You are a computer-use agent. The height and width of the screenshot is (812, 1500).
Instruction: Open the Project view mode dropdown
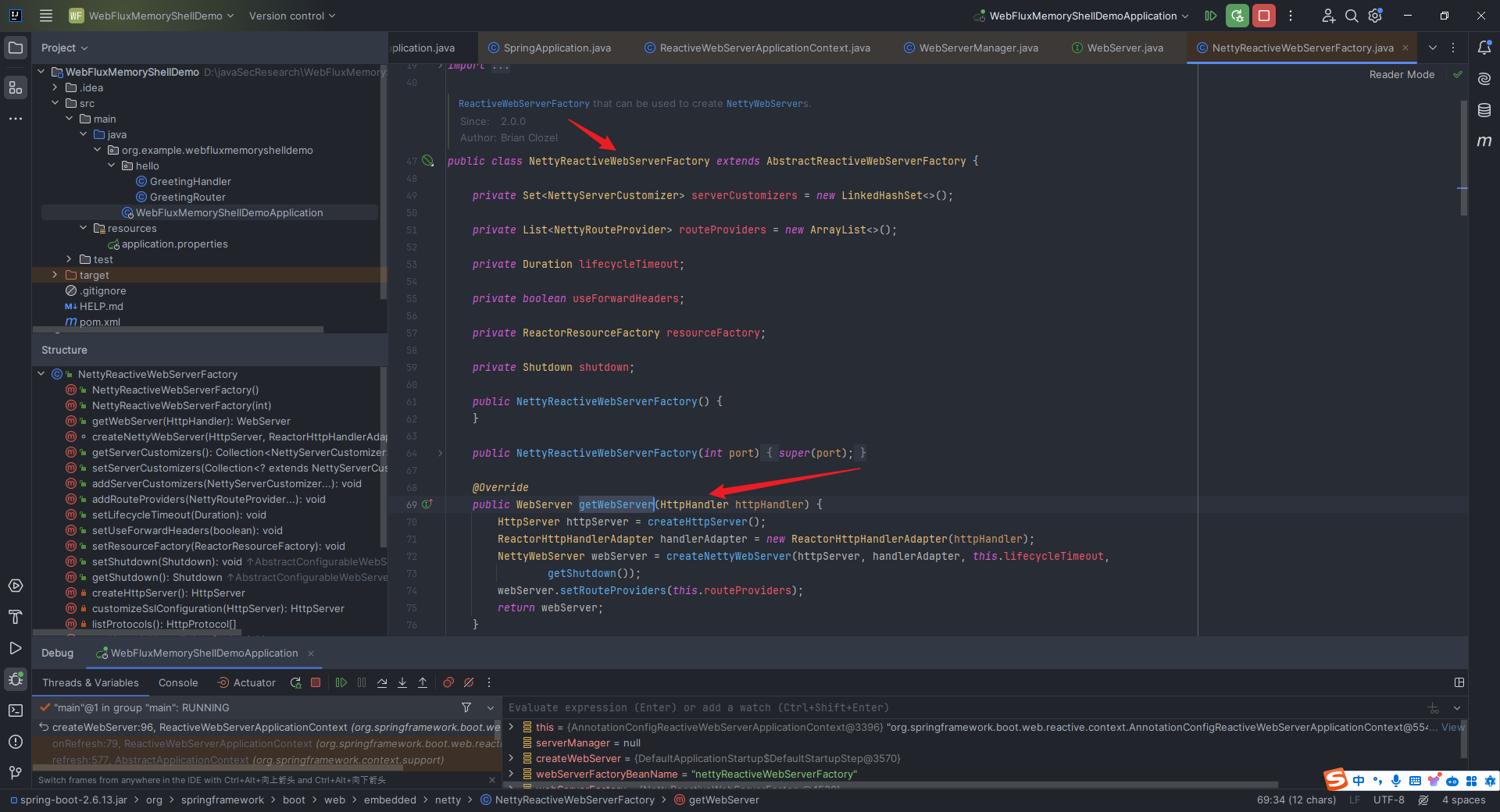64,48
